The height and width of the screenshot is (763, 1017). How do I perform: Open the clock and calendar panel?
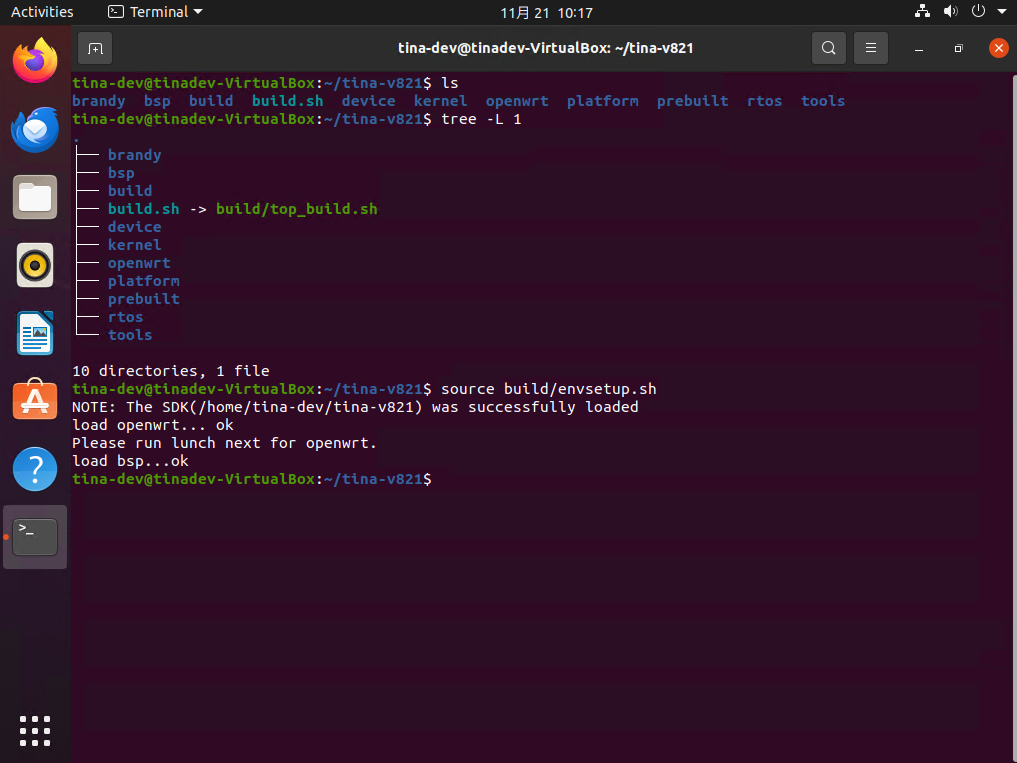546,12
